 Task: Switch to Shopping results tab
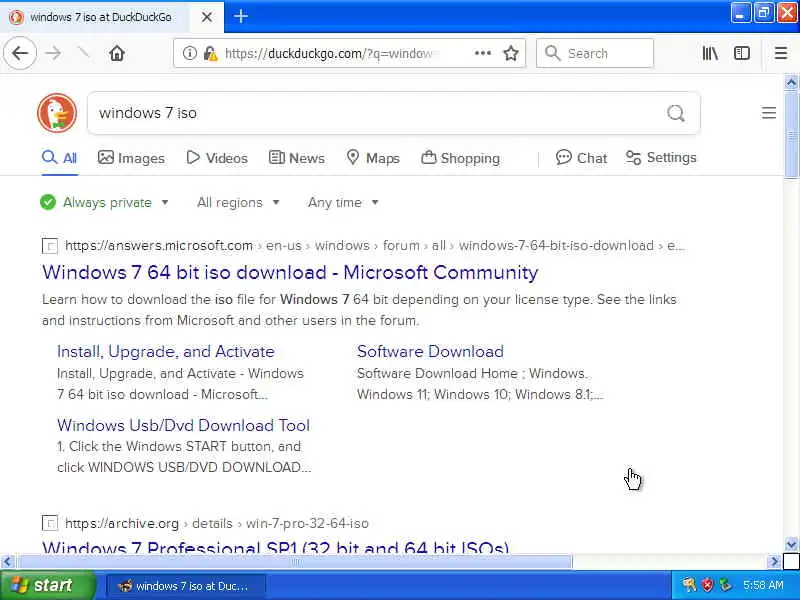pos(460,158)
